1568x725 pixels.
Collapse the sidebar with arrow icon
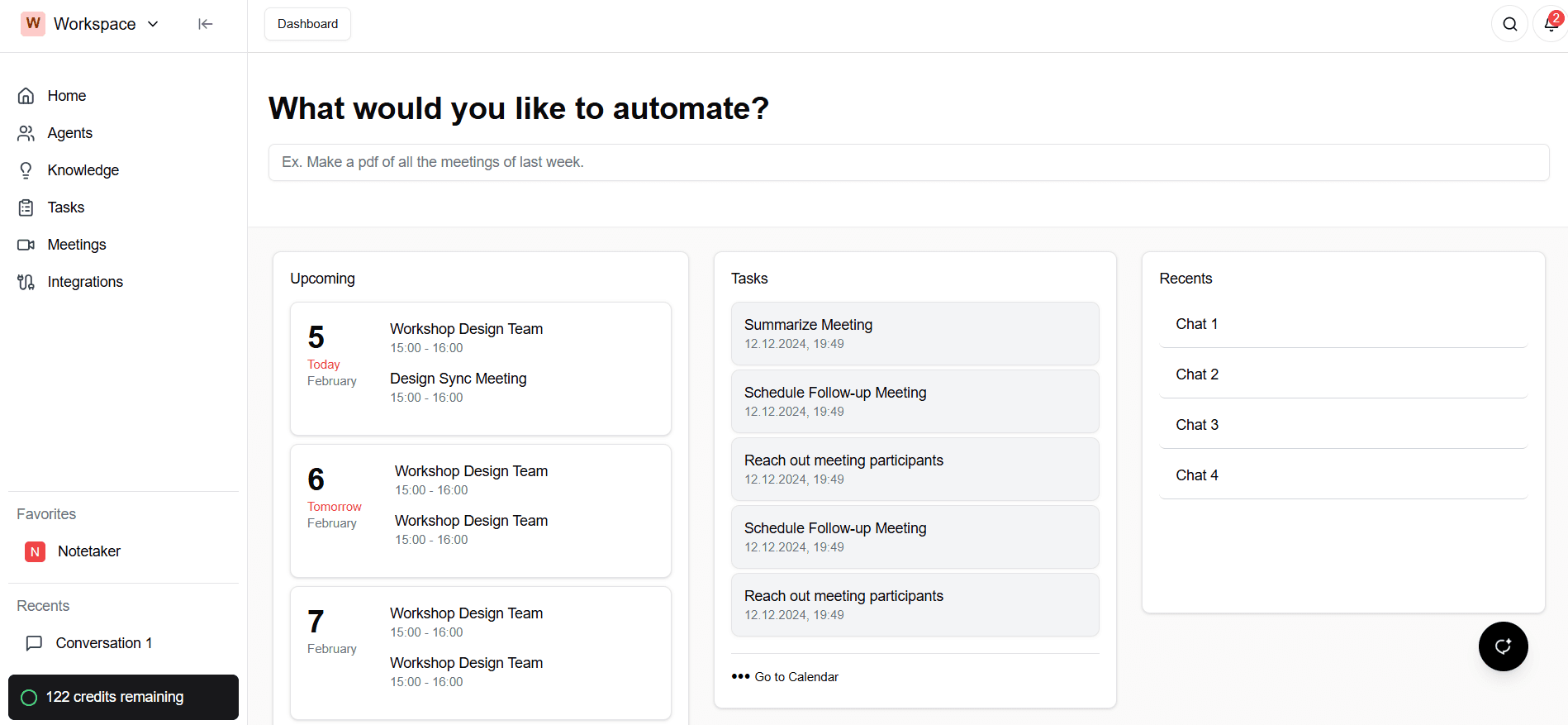click(206, 24)
